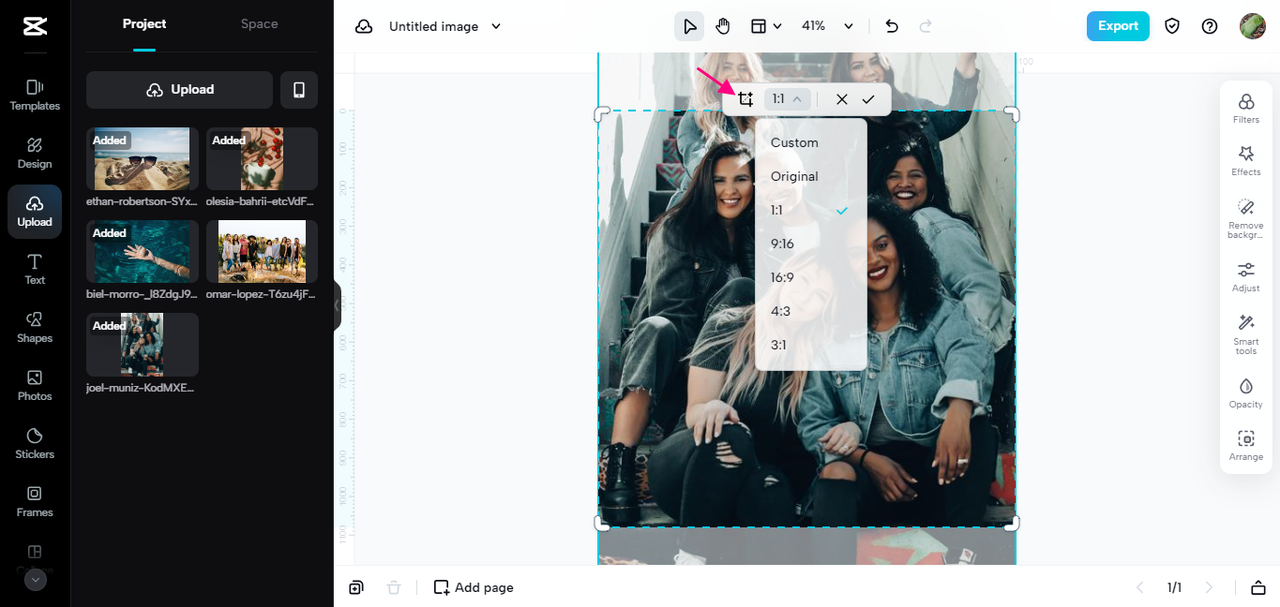Open the Help question mark icon
Viewport: 1280px width, 607px height.
[1209, 26]
